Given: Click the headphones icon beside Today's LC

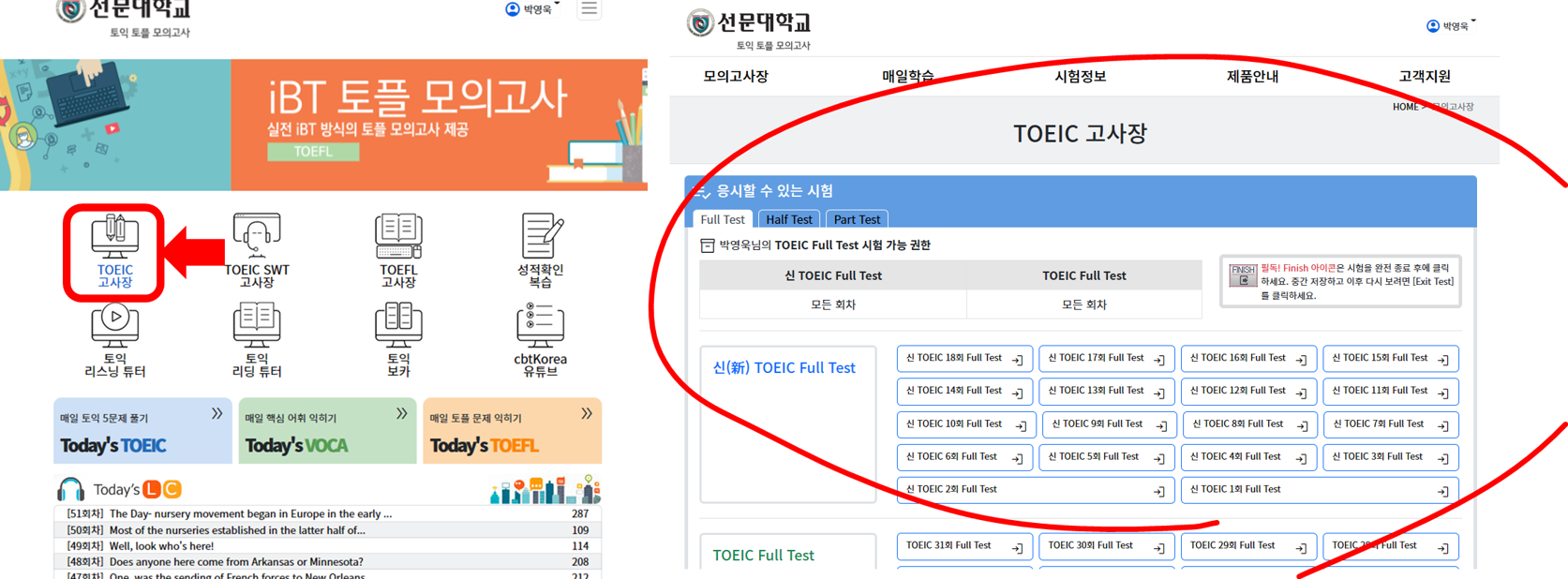Looking at the screenshot, I should tap(70, 489).
